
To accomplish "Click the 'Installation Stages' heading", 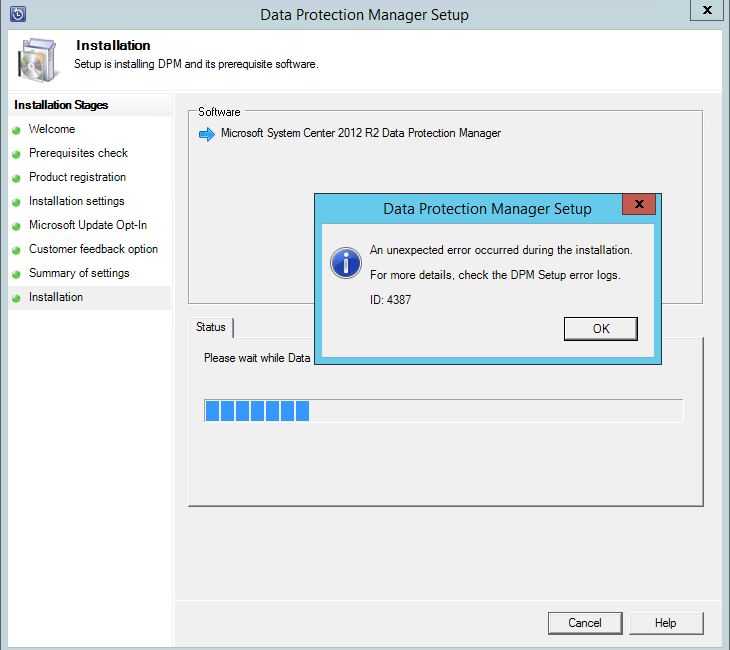I will 61,105.
